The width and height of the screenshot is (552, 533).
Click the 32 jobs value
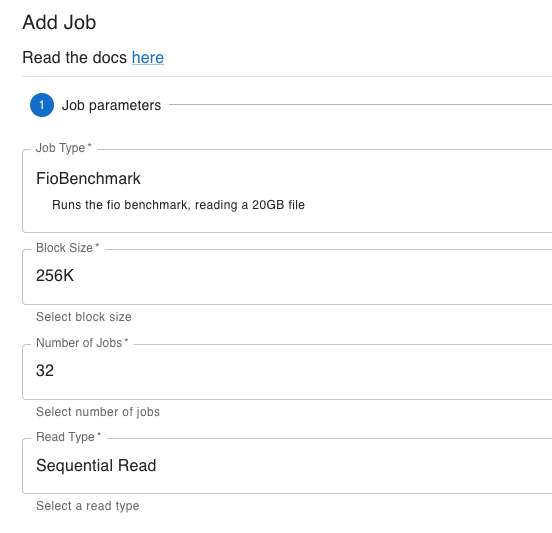point(45,371)
